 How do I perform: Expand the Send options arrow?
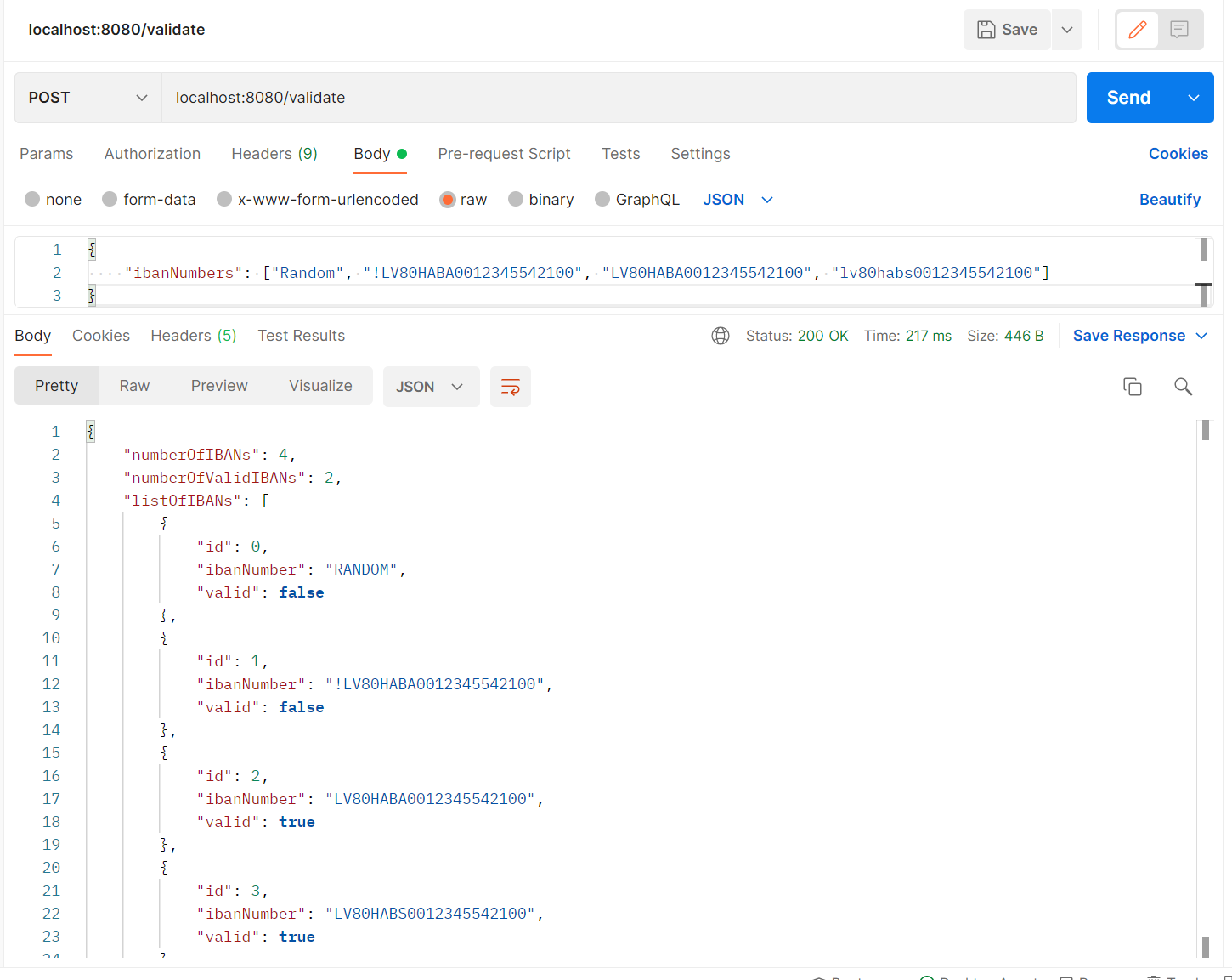tap(1194, 98)
